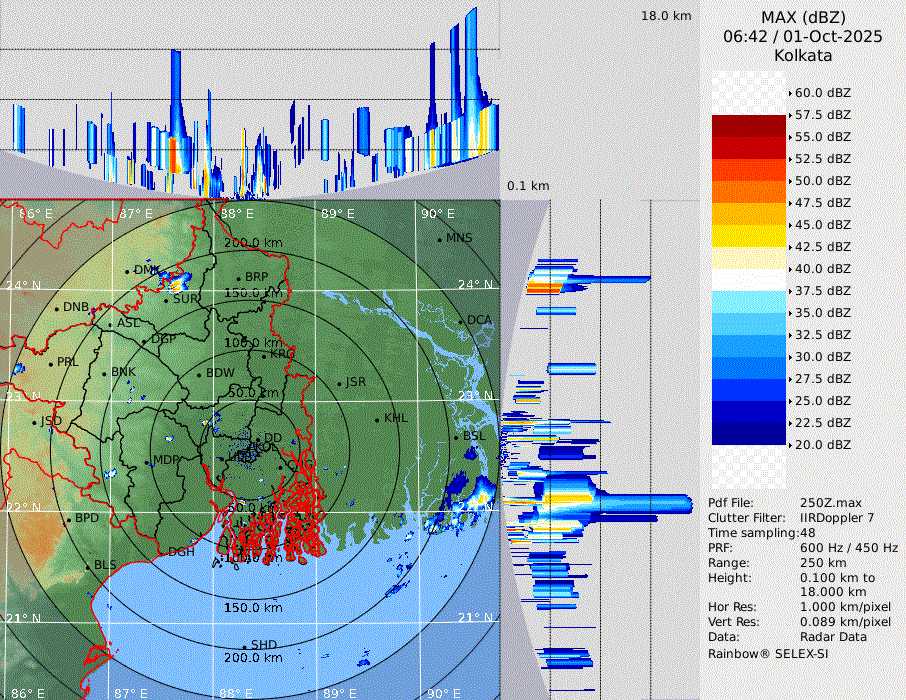This screenshot has height=700, width=906.
Task: Click the MNS station marker on the map
Action: 440,239
